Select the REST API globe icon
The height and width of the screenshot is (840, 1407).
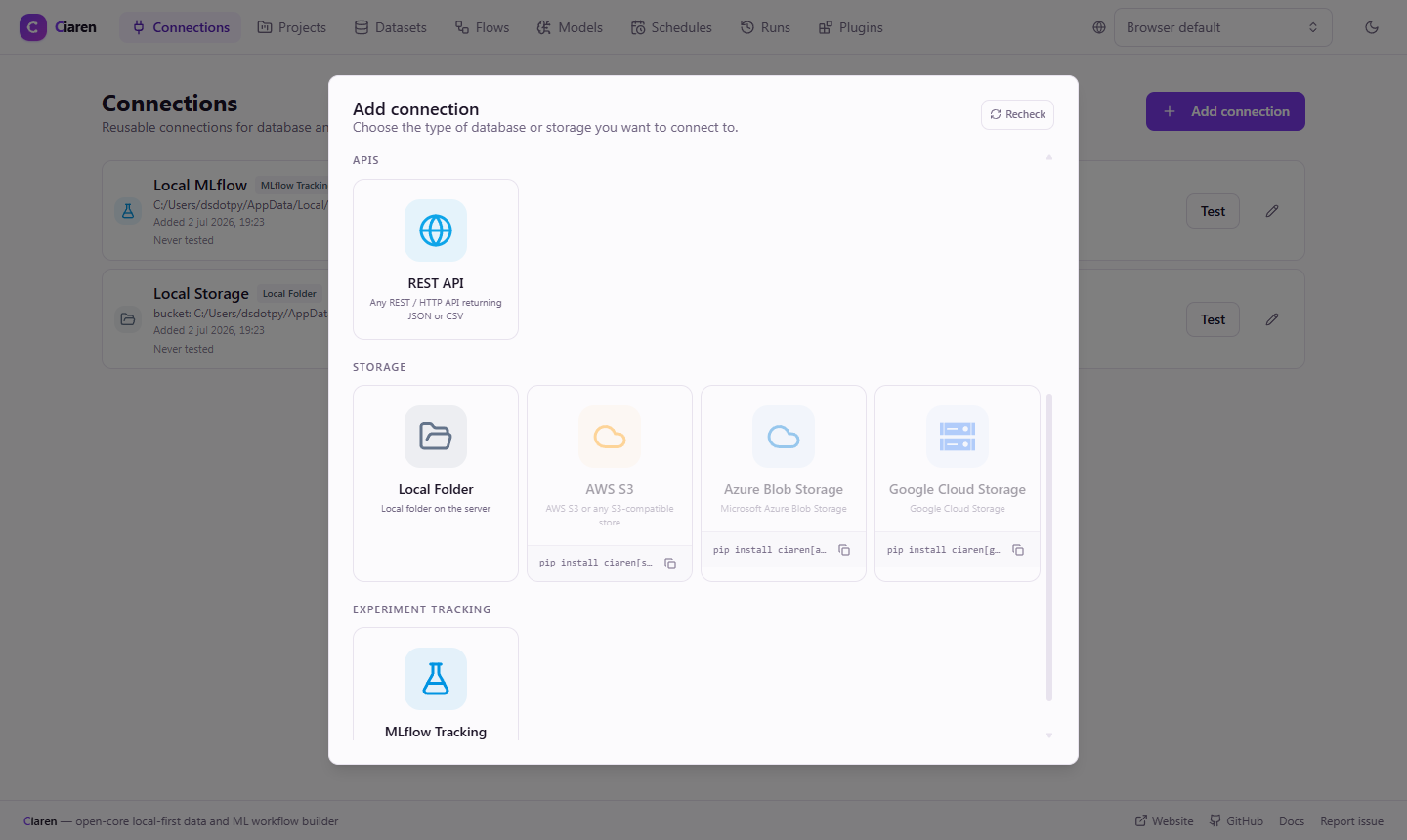[436, 231]
